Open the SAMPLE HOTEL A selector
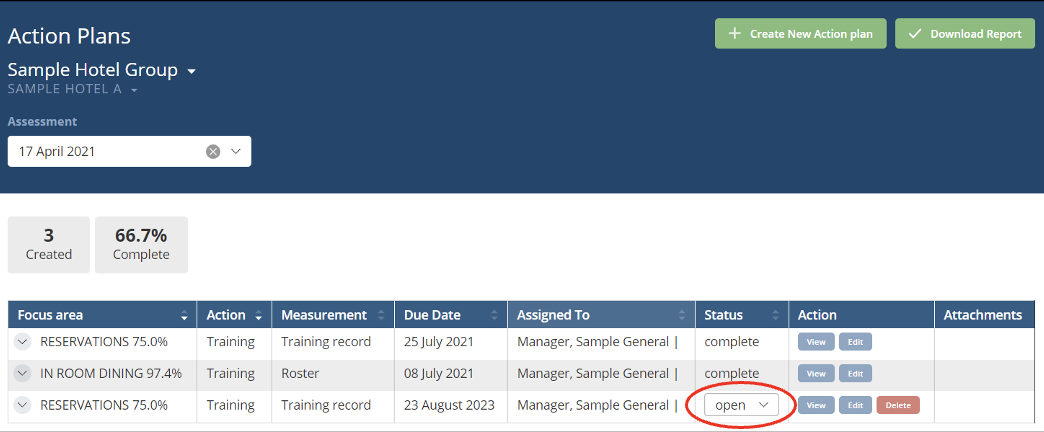Screen dimensions: 1044x432 click(x=133, y=91)
